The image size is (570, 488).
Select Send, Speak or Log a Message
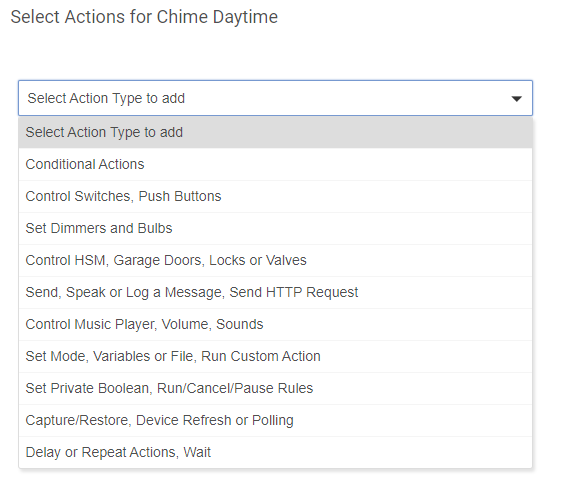pos(275,292)
